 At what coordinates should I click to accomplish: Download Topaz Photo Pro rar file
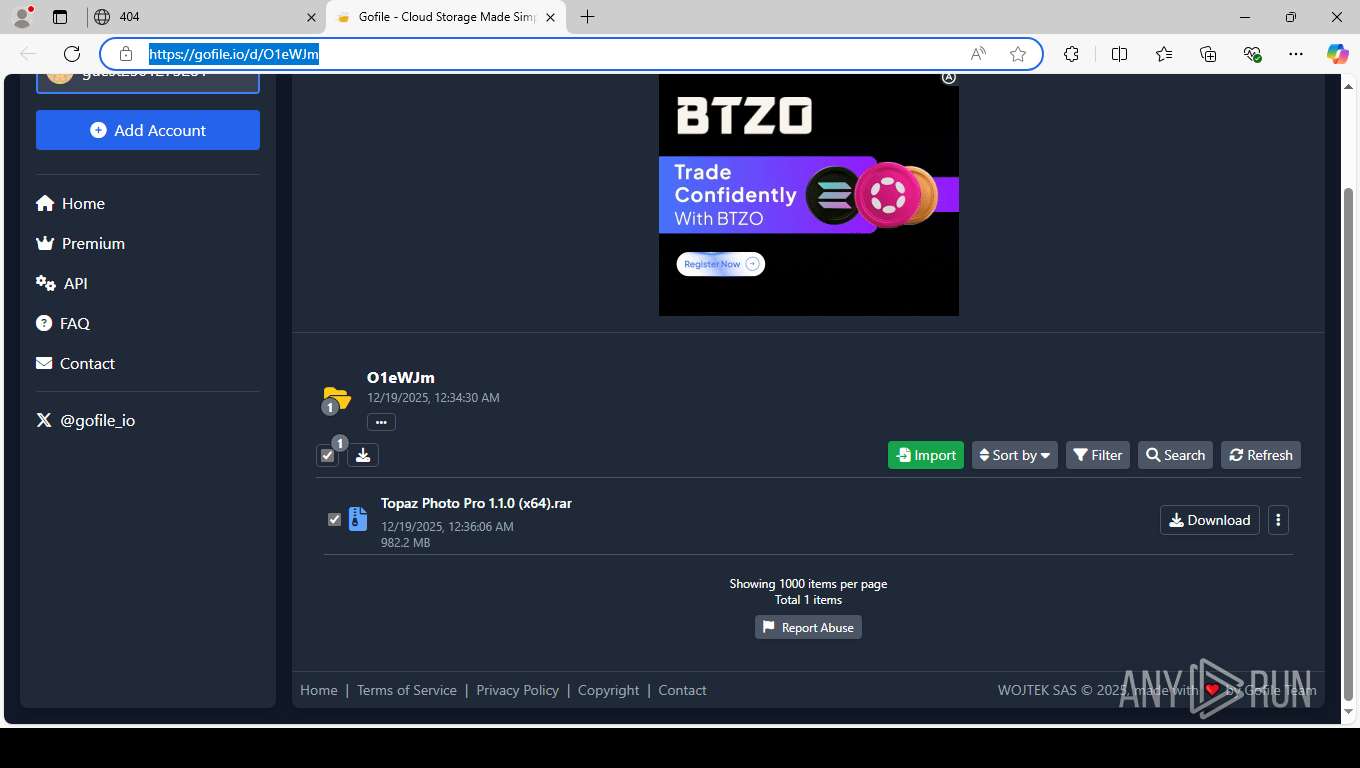(1210, 520)
